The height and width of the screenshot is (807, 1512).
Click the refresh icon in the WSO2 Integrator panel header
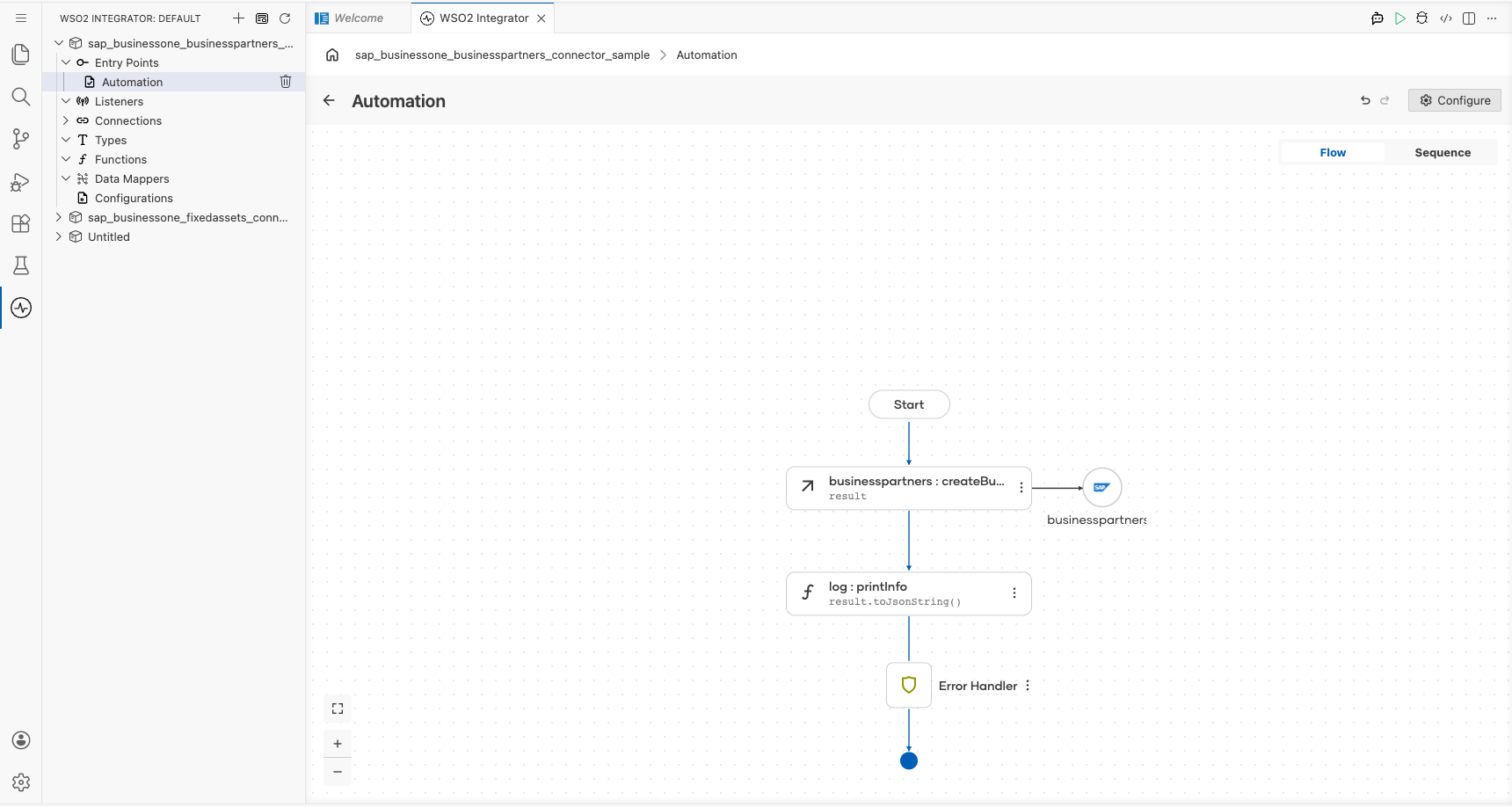285,18
